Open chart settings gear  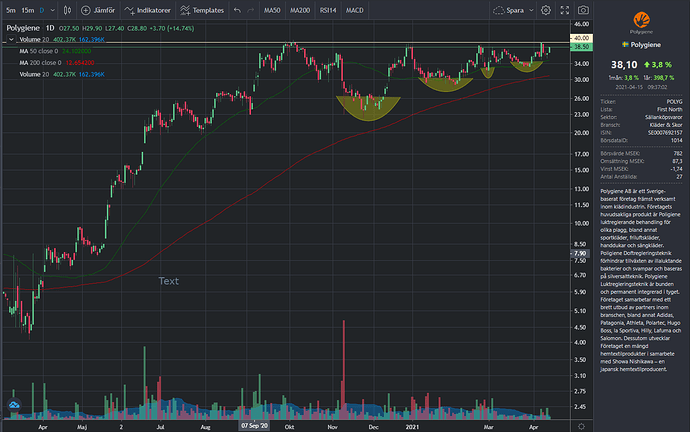[x=546, y=10]
